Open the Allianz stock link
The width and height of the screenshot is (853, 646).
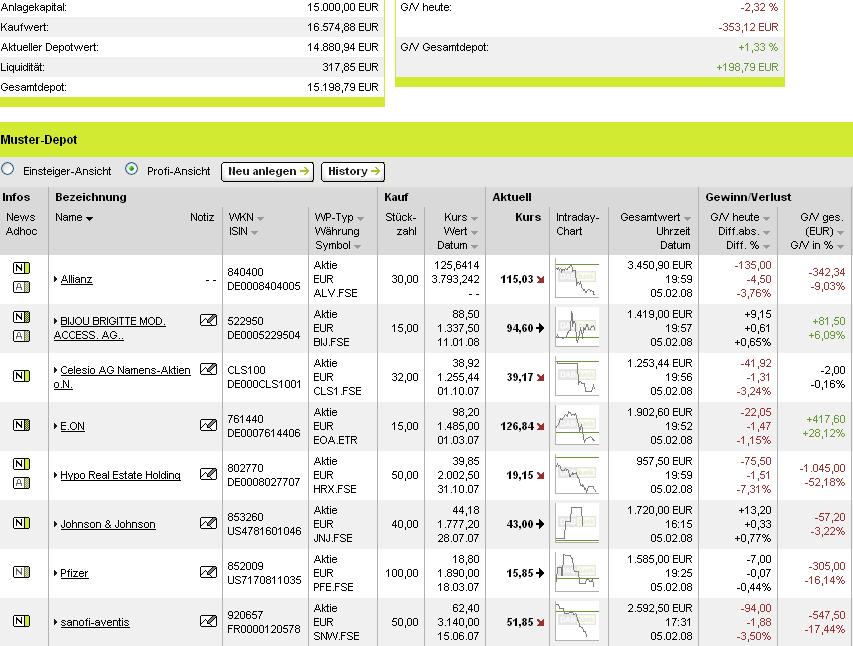point(76,279)
